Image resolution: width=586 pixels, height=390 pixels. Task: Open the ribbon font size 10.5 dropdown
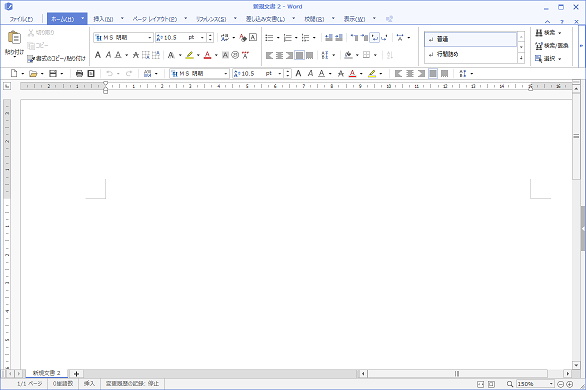pyautogui.click(x=202, y=38)
